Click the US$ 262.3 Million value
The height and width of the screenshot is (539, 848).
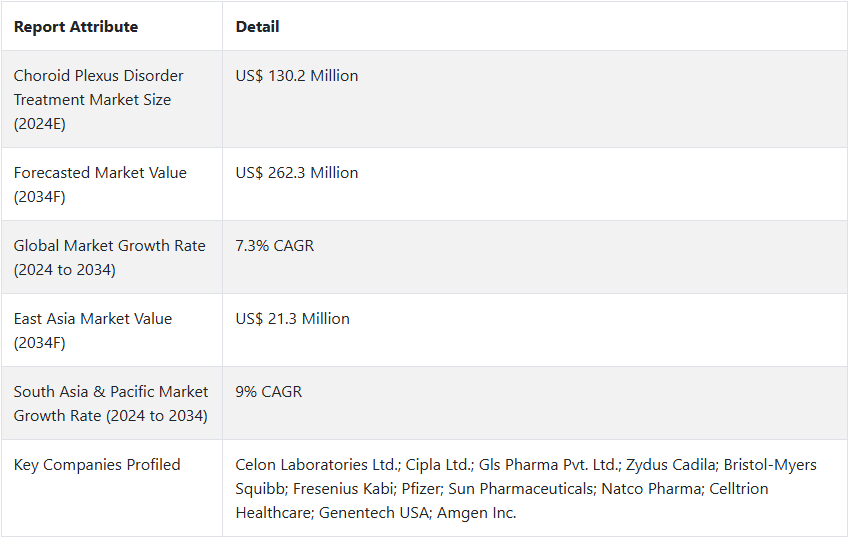297,173
